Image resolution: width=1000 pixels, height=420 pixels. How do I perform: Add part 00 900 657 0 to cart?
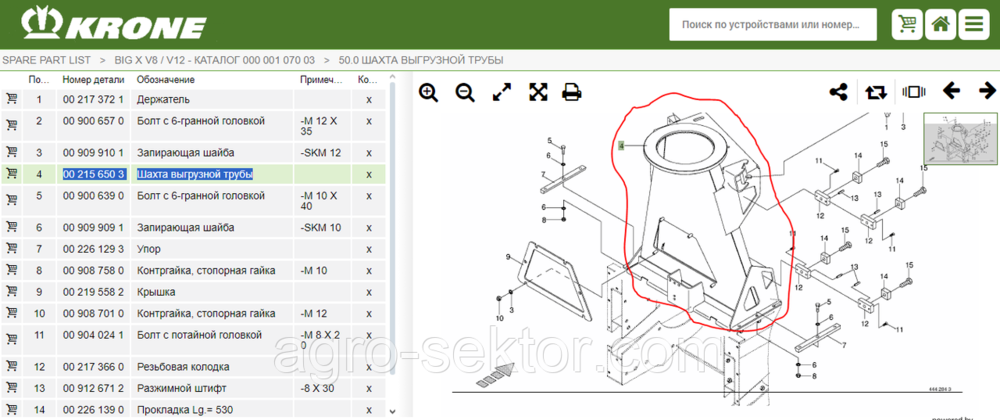(11, 125)
